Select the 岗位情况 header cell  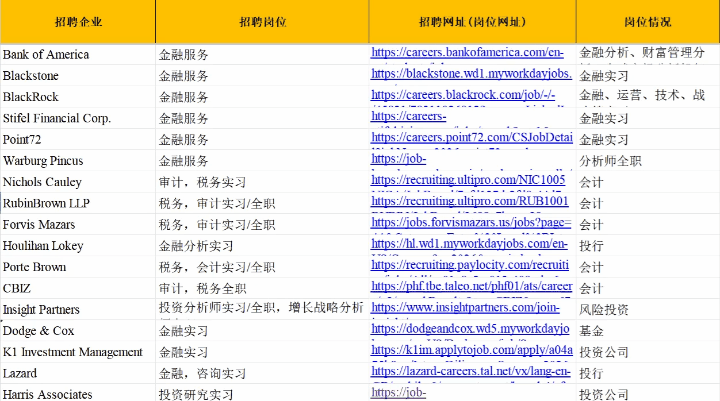[x=648, y=22]
